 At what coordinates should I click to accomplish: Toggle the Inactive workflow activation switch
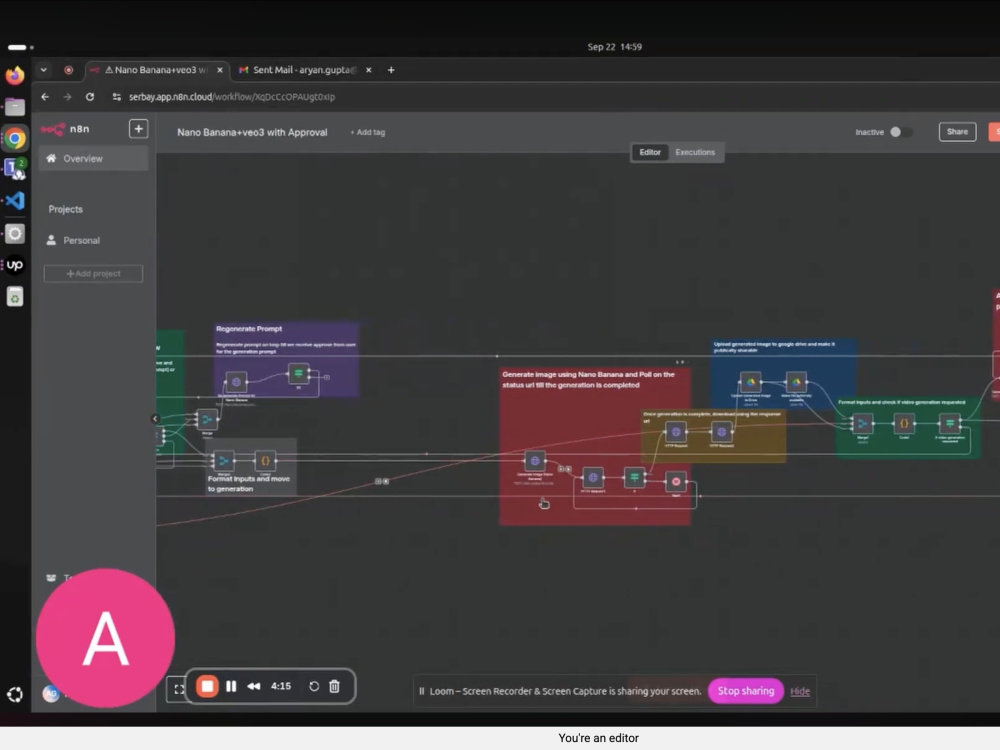pyautogui.click(x=901, y=132)
